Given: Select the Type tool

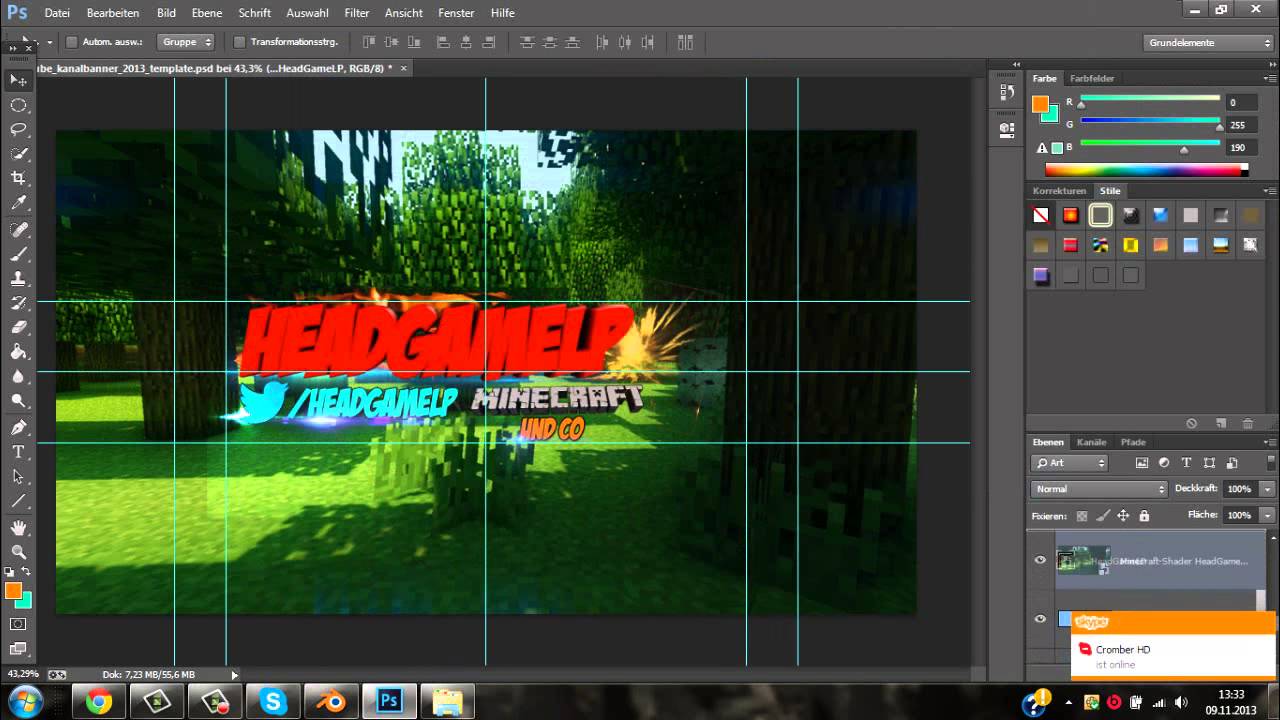Looking at the screenshot, I should [x=18, y=452].
